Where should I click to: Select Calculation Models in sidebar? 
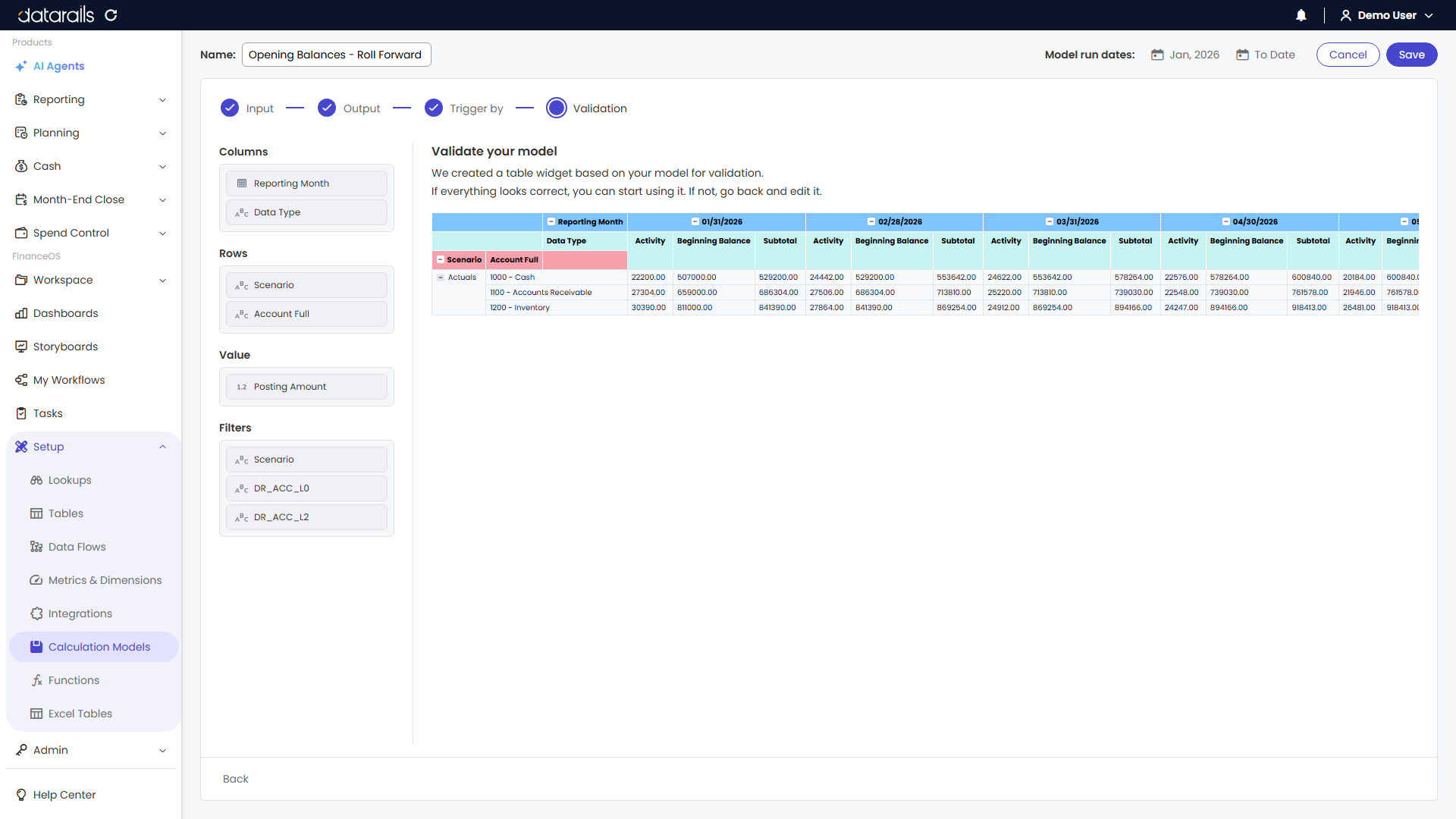coord(94,647)
